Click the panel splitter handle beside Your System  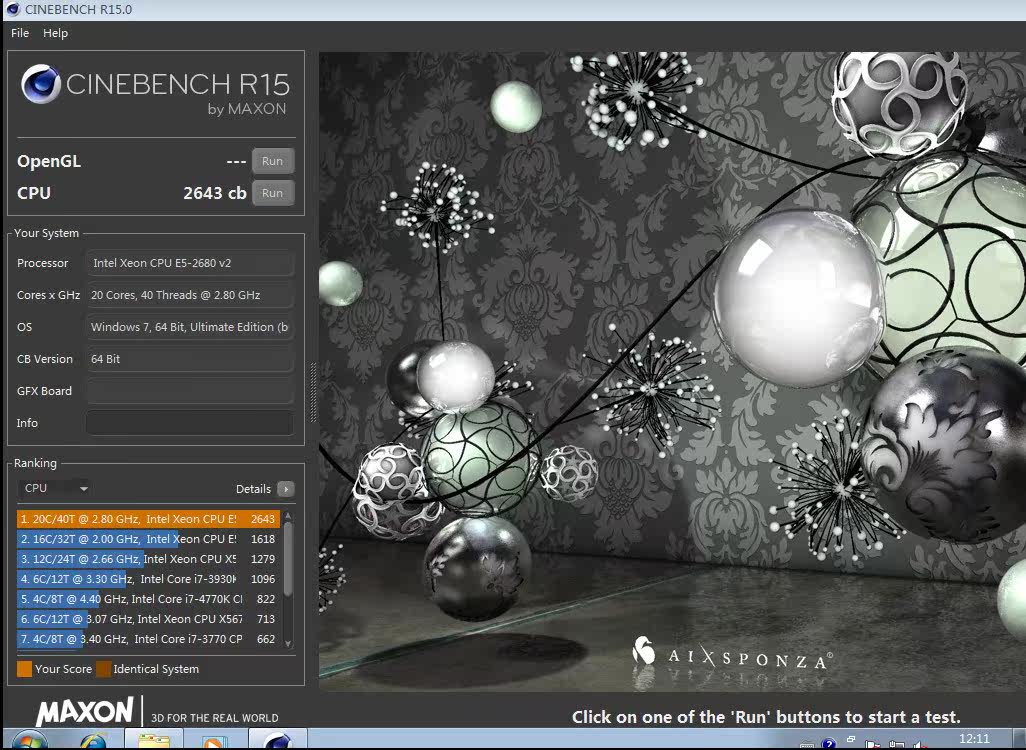coord(313,393)
